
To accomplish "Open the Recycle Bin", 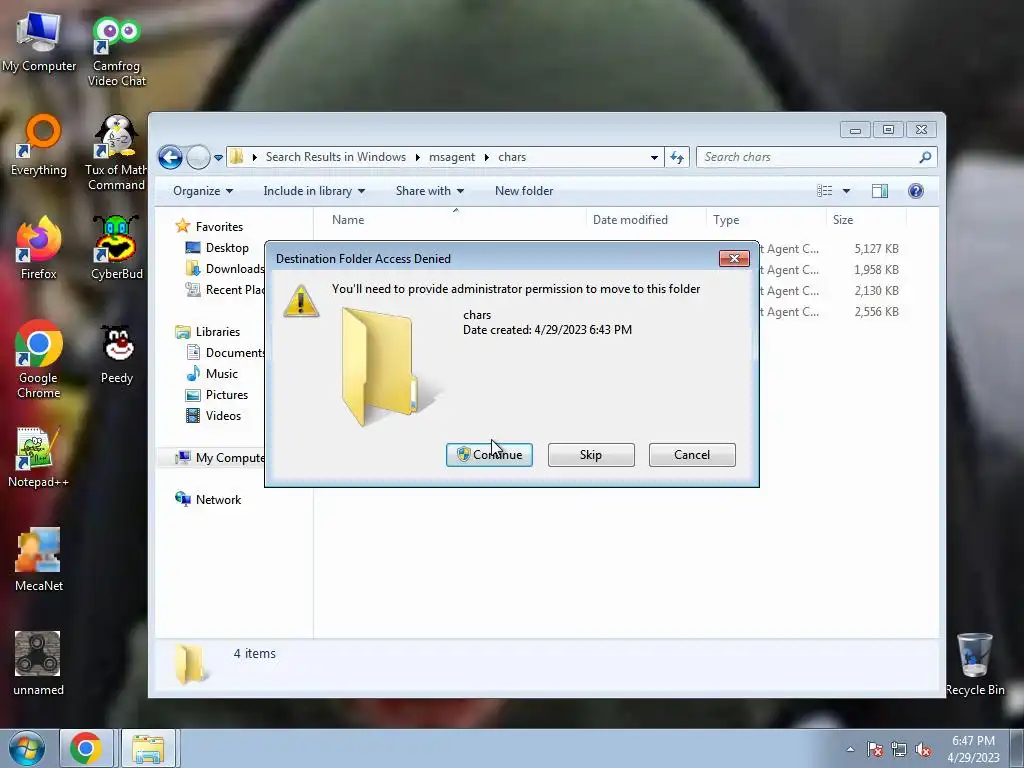I will 974,665.
